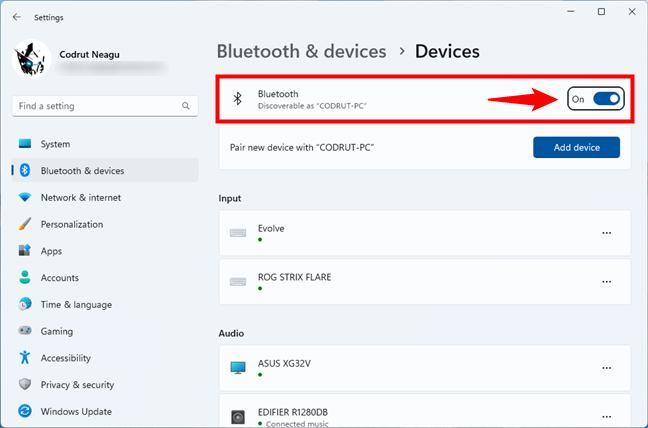The width and height of the screenshot is (648, 428).
Task: Select the EDIFIER R1280DB device name
Action: coord(293,412)
